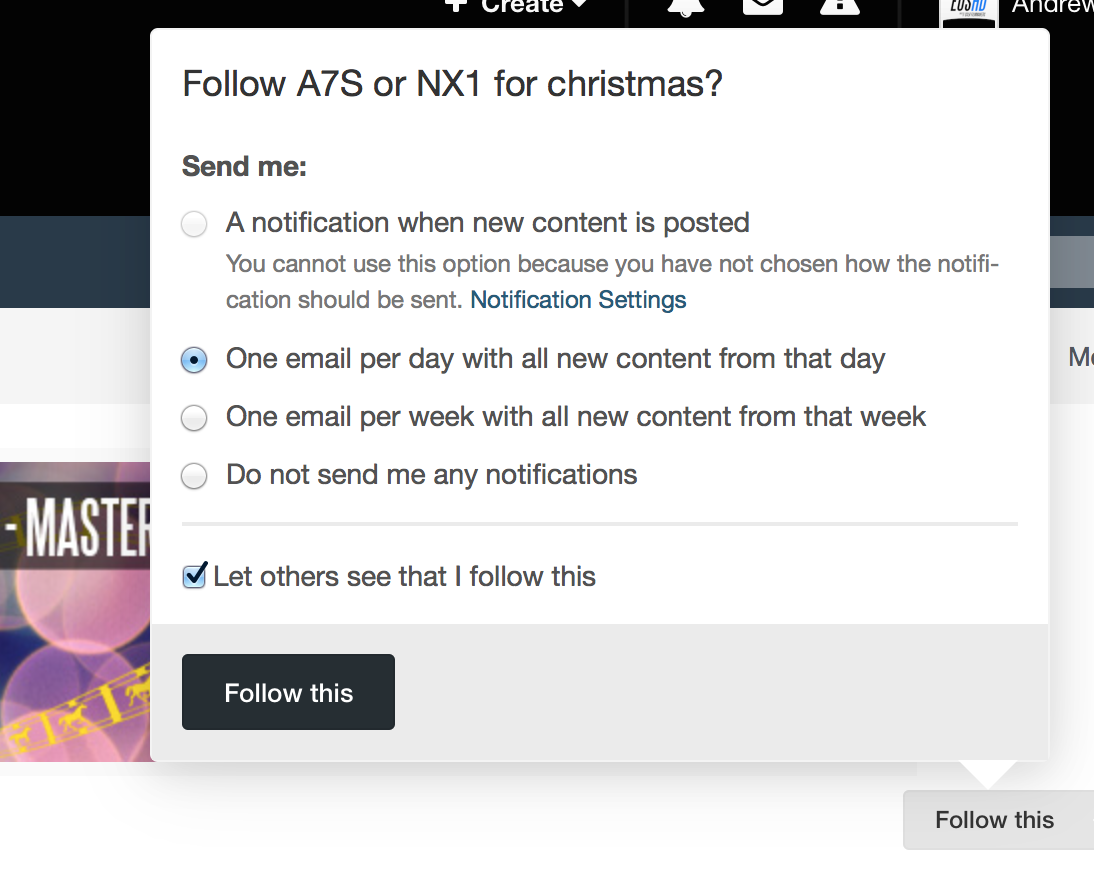Open the Andrew account menu

tap(1052, 8)
